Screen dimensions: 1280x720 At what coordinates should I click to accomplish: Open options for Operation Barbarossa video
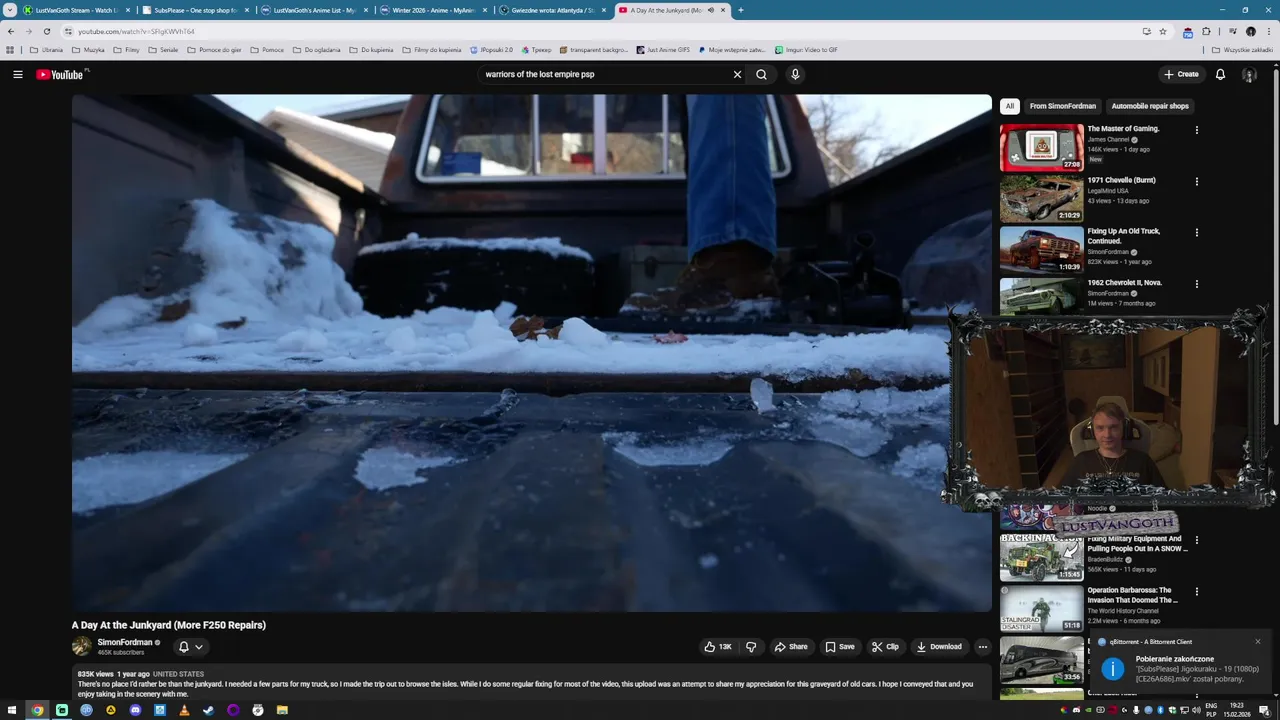click(1196, 591)
